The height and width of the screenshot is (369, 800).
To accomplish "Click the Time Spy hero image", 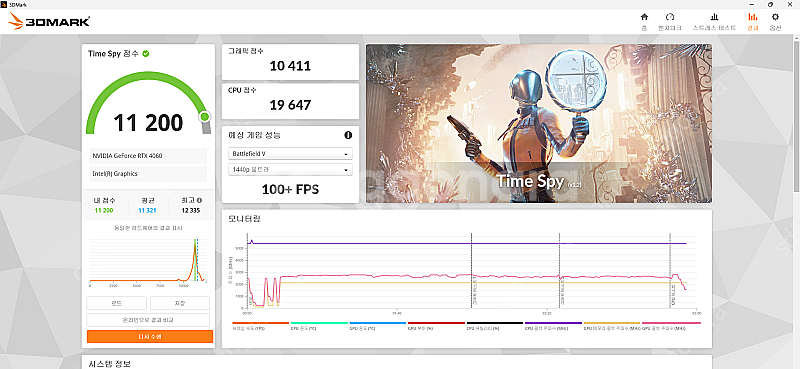I will pos(539,124).
